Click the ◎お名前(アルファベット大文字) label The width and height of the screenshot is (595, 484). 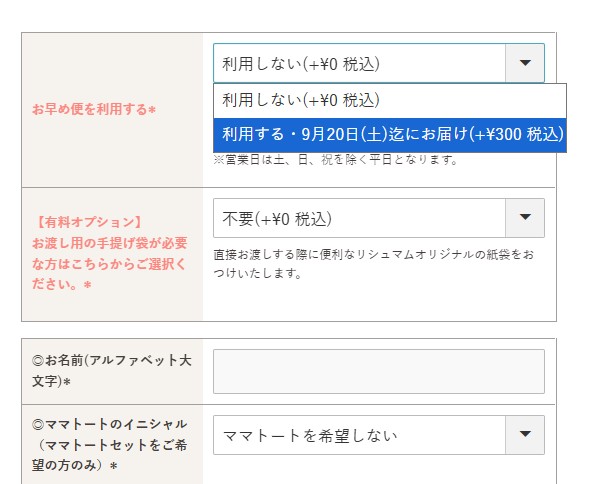[x=112, y=370]
